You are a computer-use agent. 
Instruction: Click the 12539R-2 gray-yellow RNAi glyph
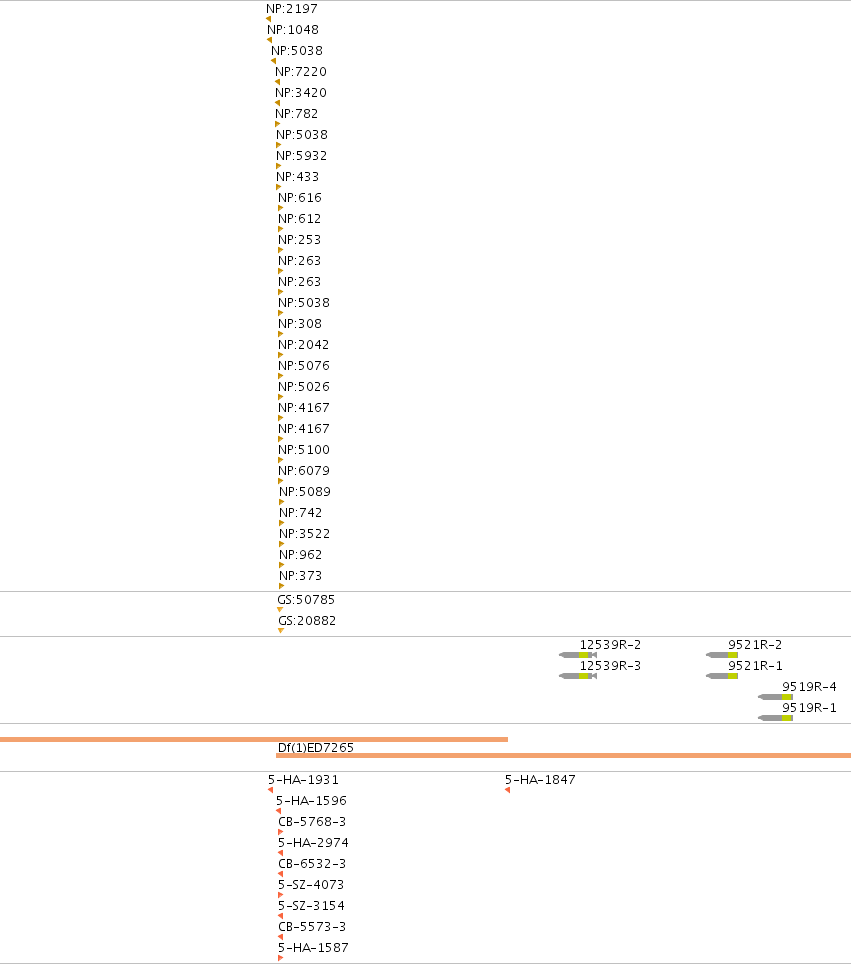(x=578, y=655)
